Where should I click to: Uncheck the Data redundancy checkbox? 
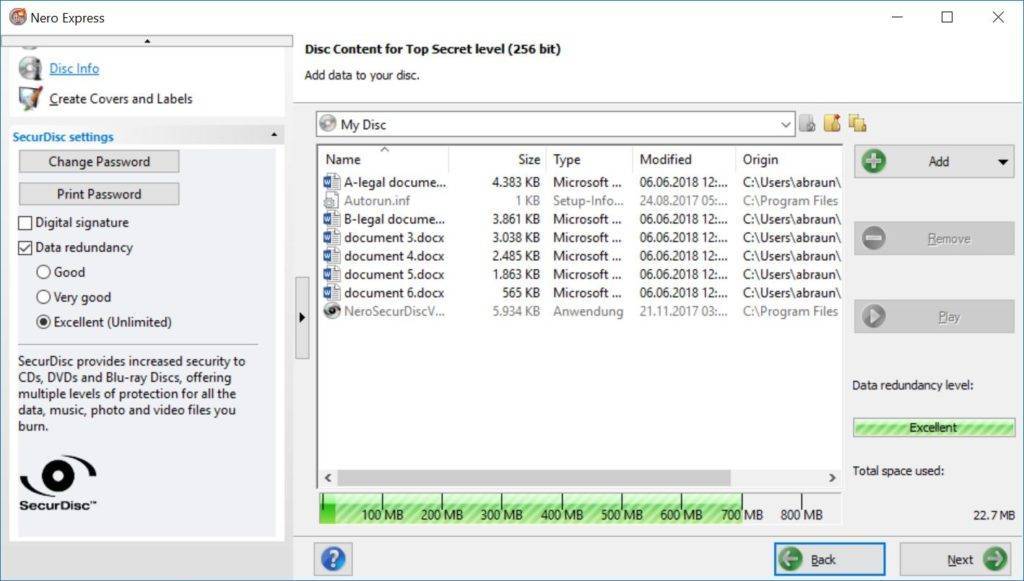pyautogui.click(x=26, y=248)
